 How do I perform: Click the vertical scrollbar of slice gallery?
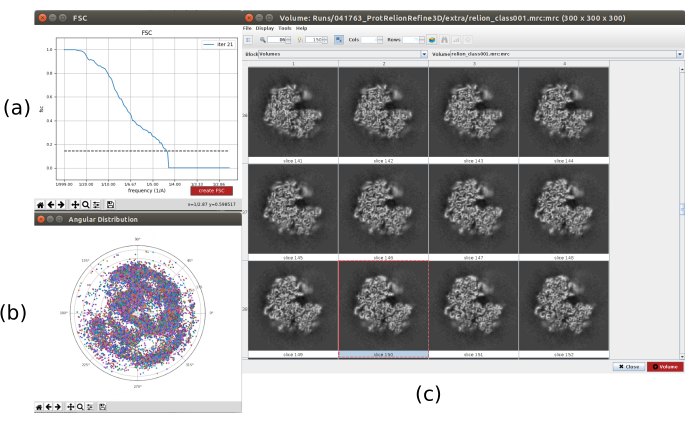pos(682,212)
